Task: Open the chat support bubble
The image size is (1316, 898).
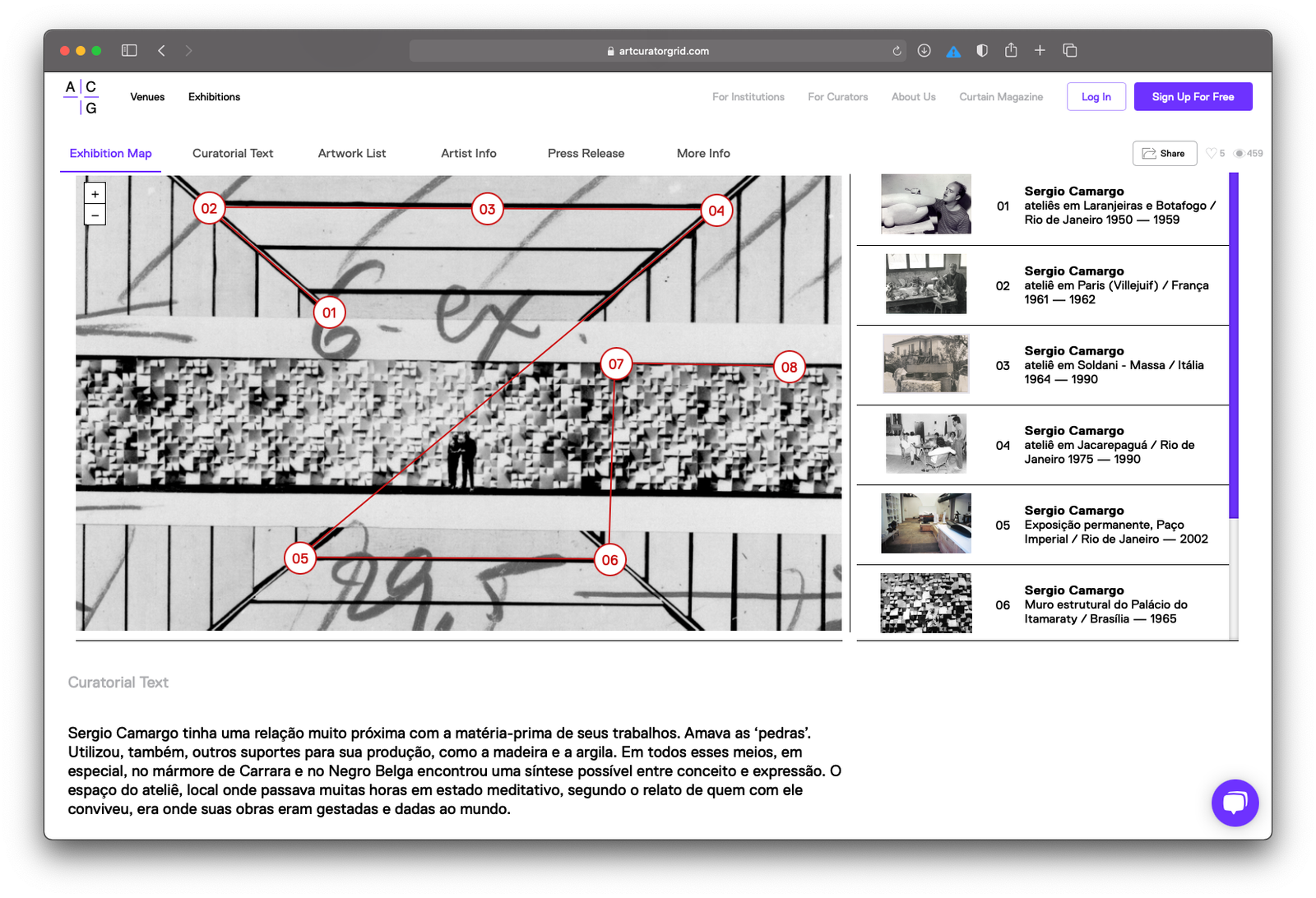Action: 1235,803
